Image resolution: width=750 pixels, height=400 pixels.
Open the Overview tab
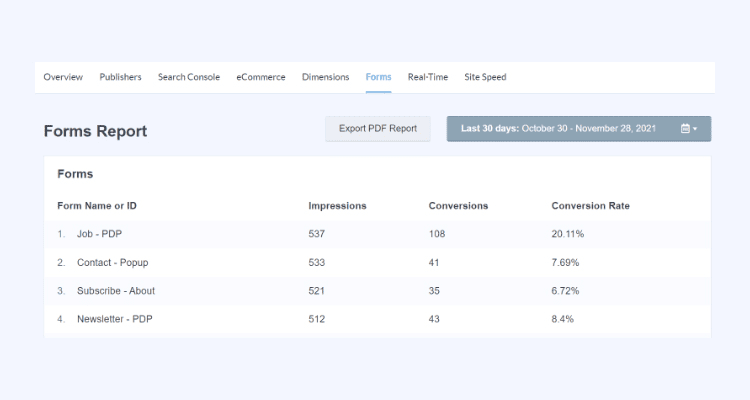click(63, 77)
